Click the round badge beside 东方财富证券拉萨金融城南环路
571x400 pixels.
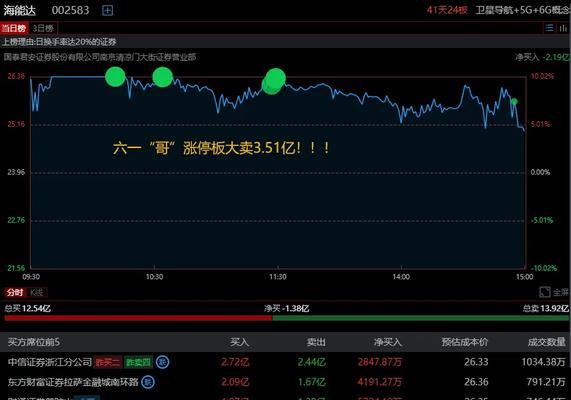[148, 382]
